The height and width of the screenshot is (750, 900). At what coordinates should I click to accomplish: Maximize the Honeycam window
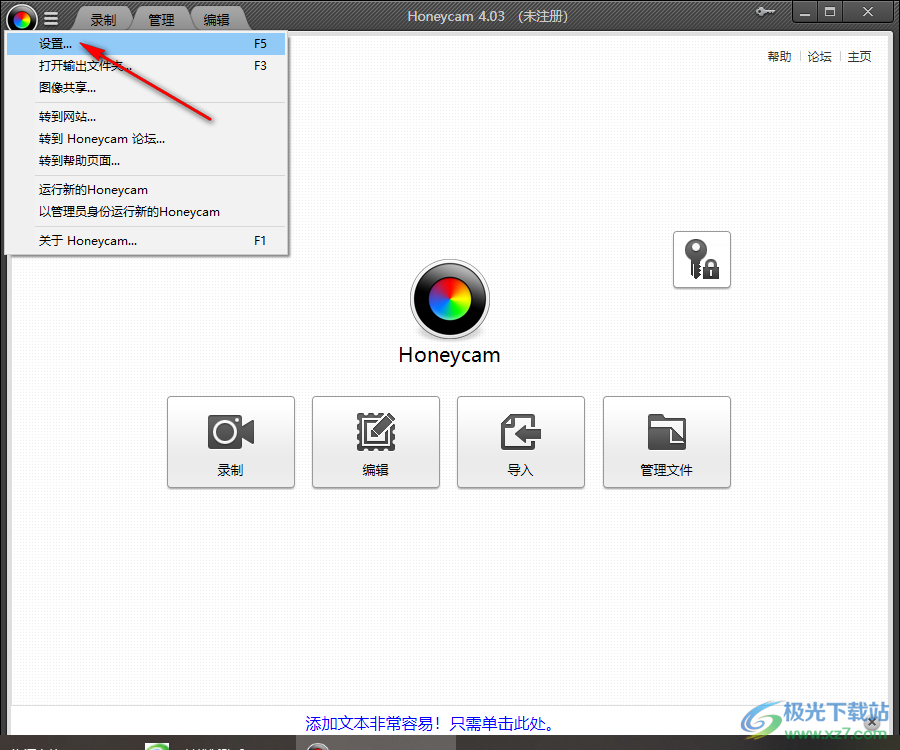(830, 12)
